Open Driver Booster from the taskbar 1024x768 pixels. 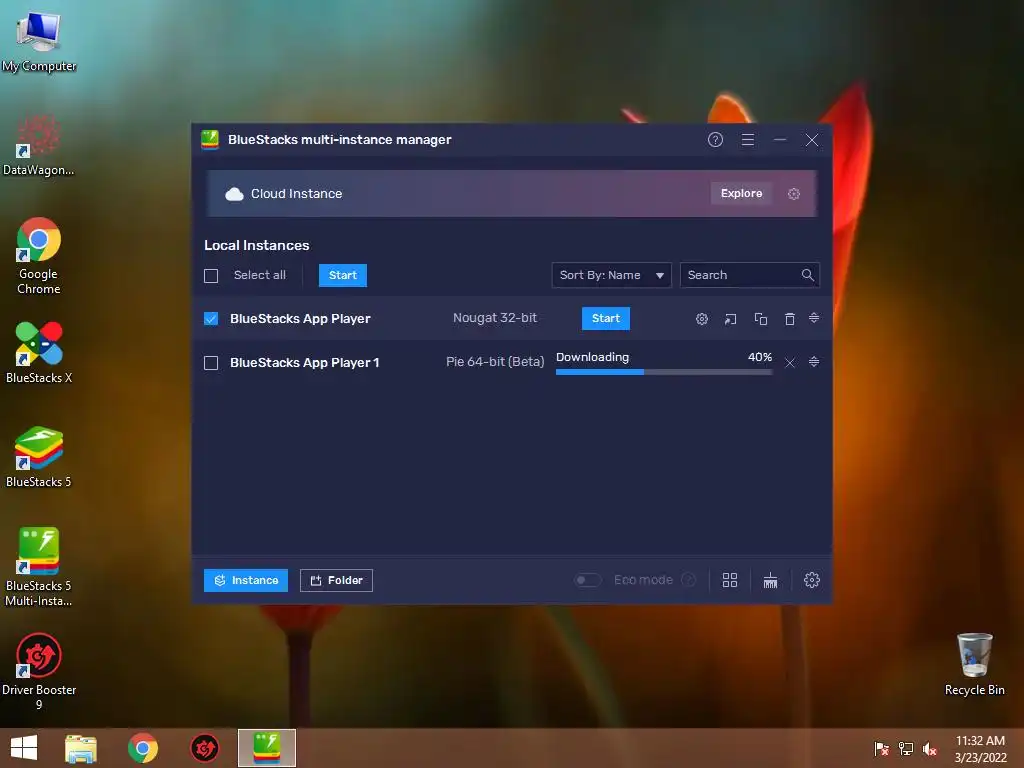tap(204, 748)
